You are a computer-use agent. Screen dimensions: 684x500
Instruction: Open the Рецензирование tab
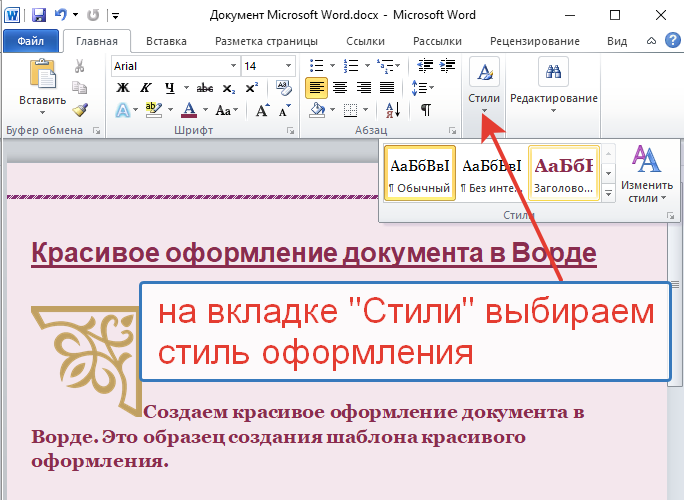[535, 41]
